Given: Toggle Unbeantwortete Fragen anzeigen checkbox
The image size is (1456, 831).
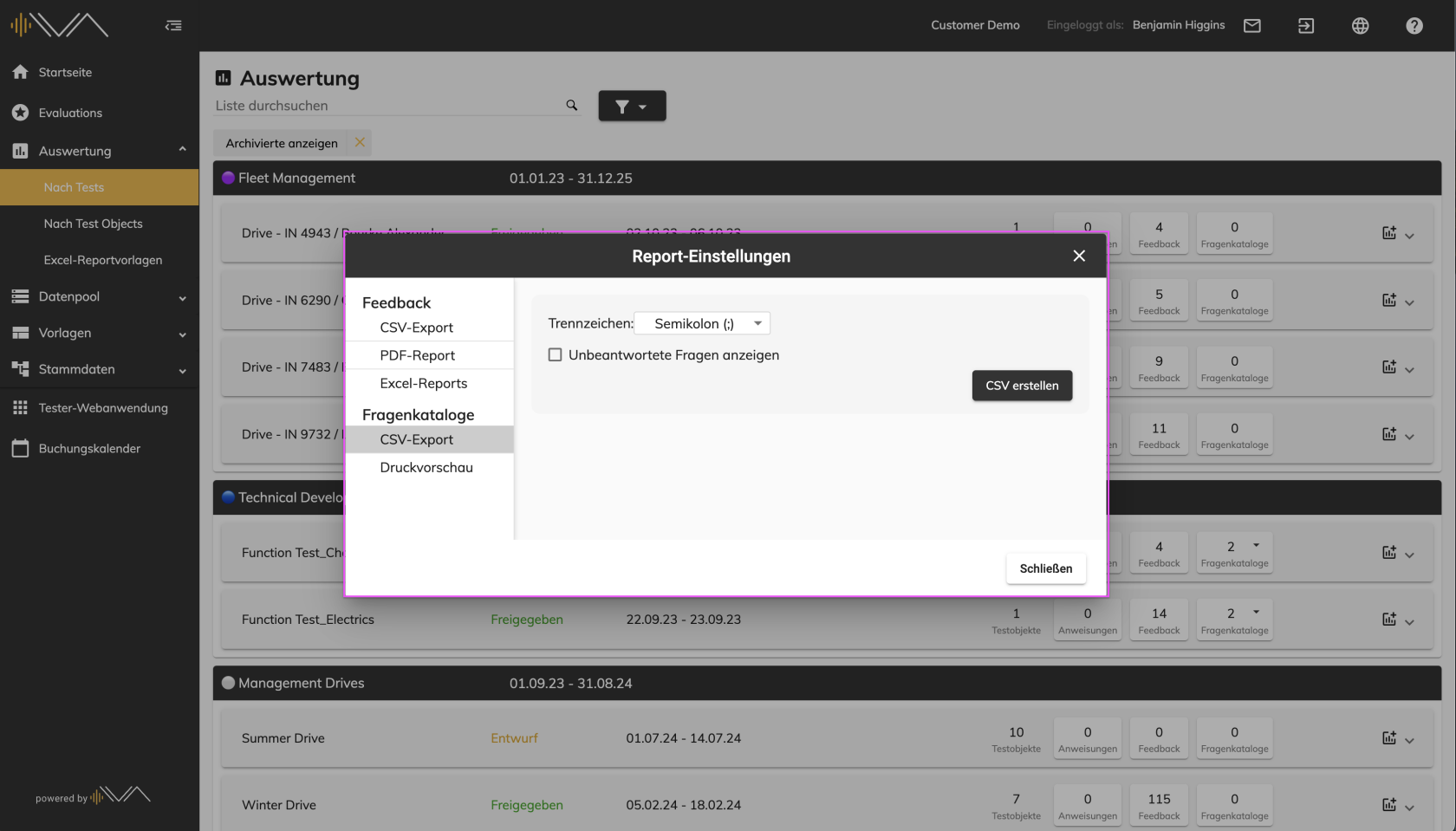Looking at the screenshot, I should tap(555, 354).
